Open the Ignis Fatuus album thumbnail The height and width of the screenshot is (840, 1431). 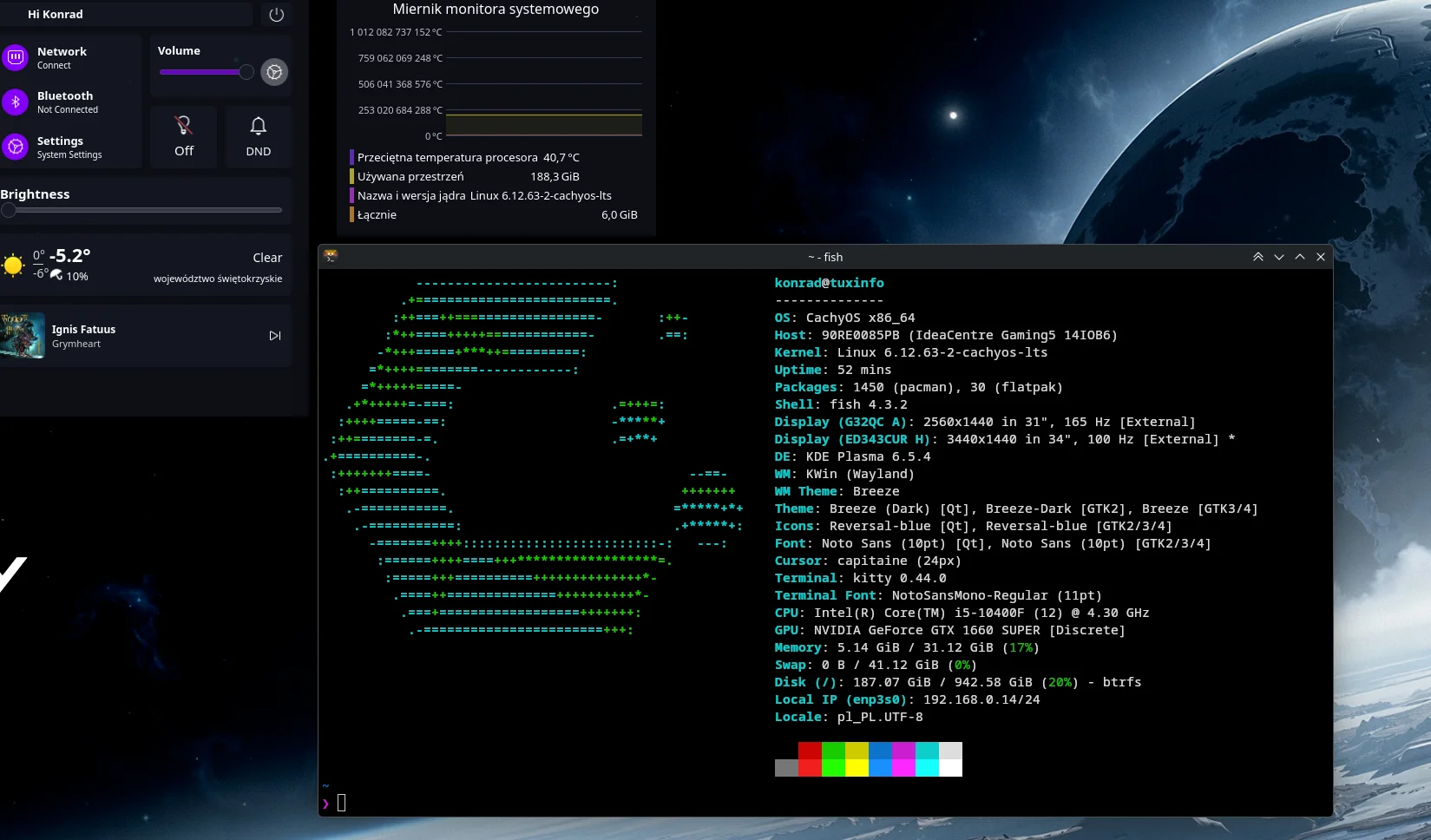tap(23, 336)
